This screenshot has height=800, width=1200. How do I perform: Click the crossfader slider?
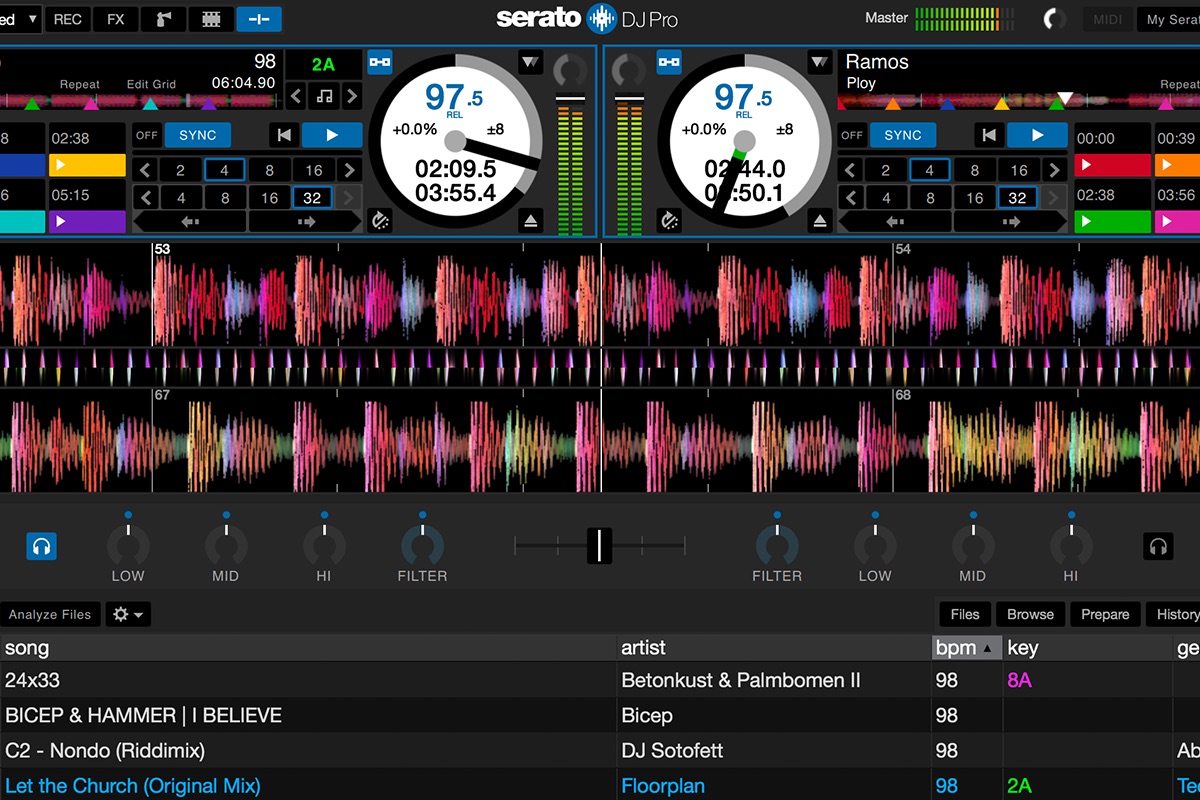coord(598,545)
